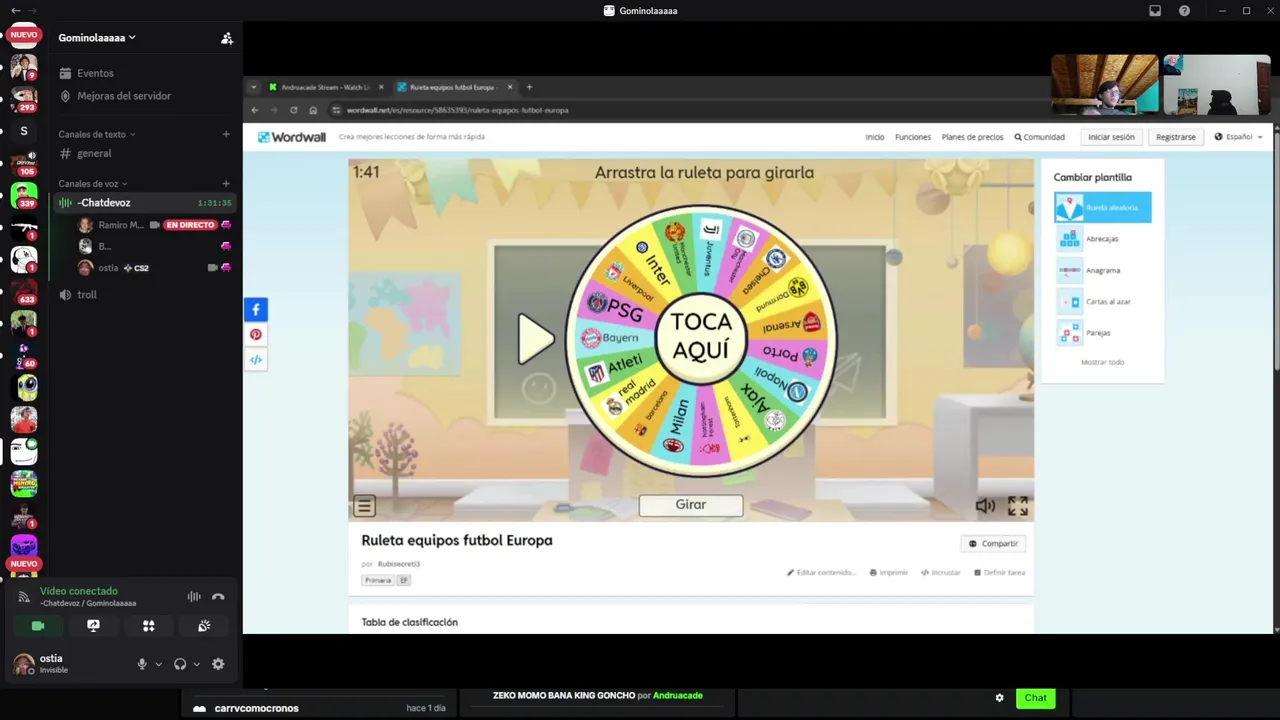Open Comunidad search link
Screen dimensions: 1280x720
pyautogui.click(x=1040, y=137)
